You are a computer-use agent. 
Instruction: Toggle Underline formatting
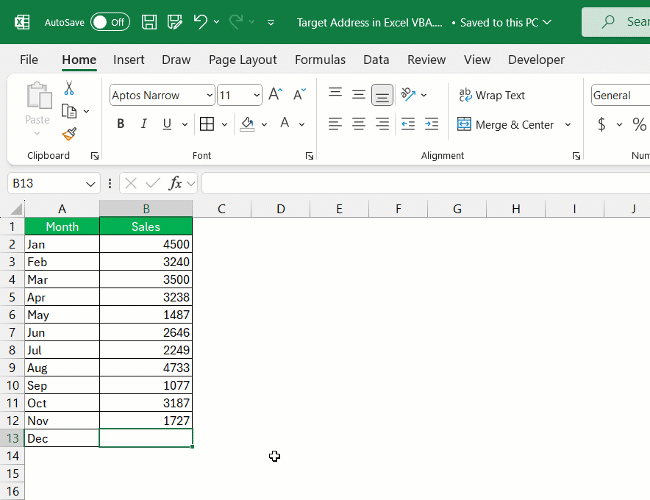167,124
